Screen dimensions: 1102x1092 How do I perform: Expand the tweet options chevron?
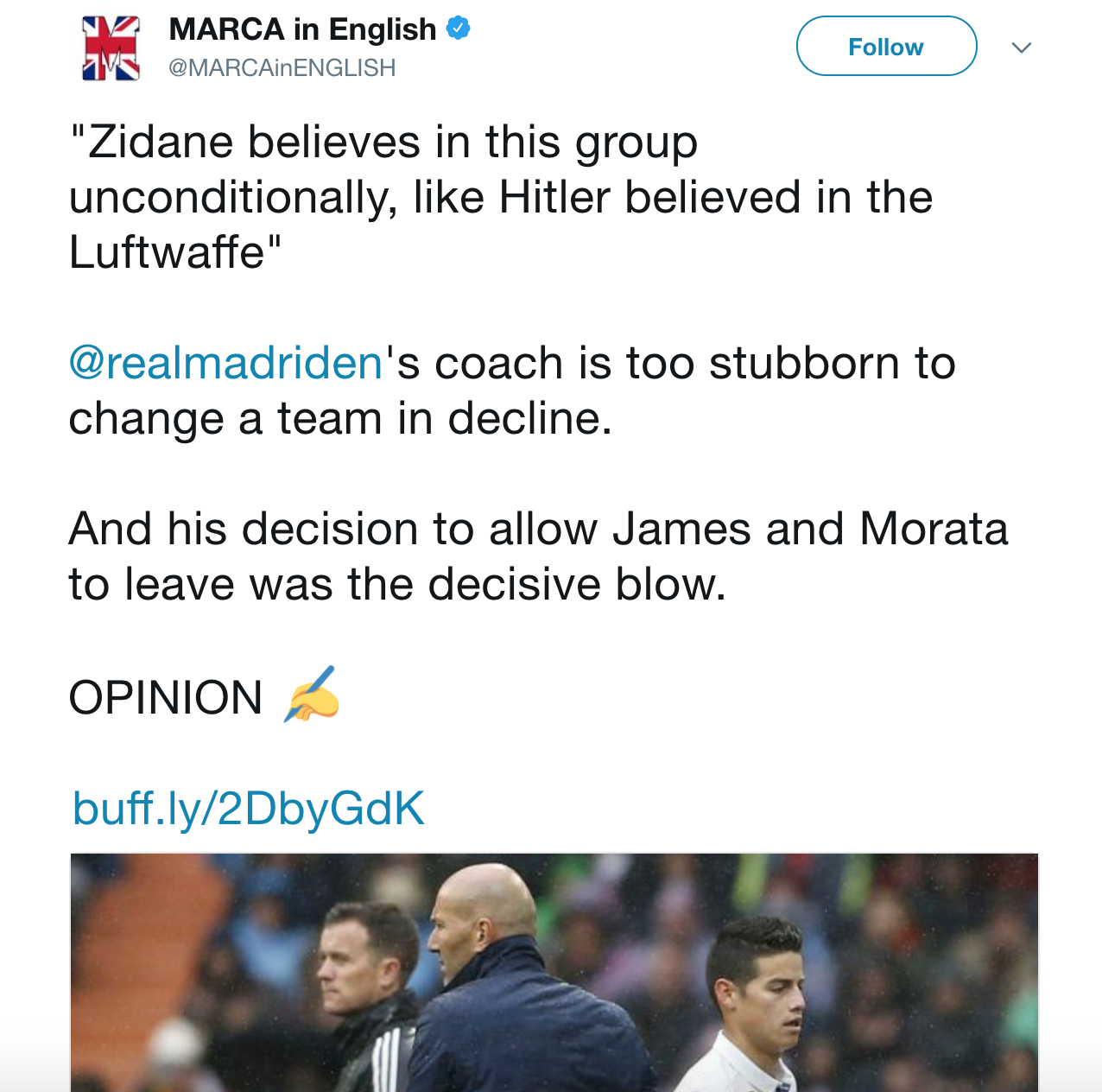point(1022,48)
